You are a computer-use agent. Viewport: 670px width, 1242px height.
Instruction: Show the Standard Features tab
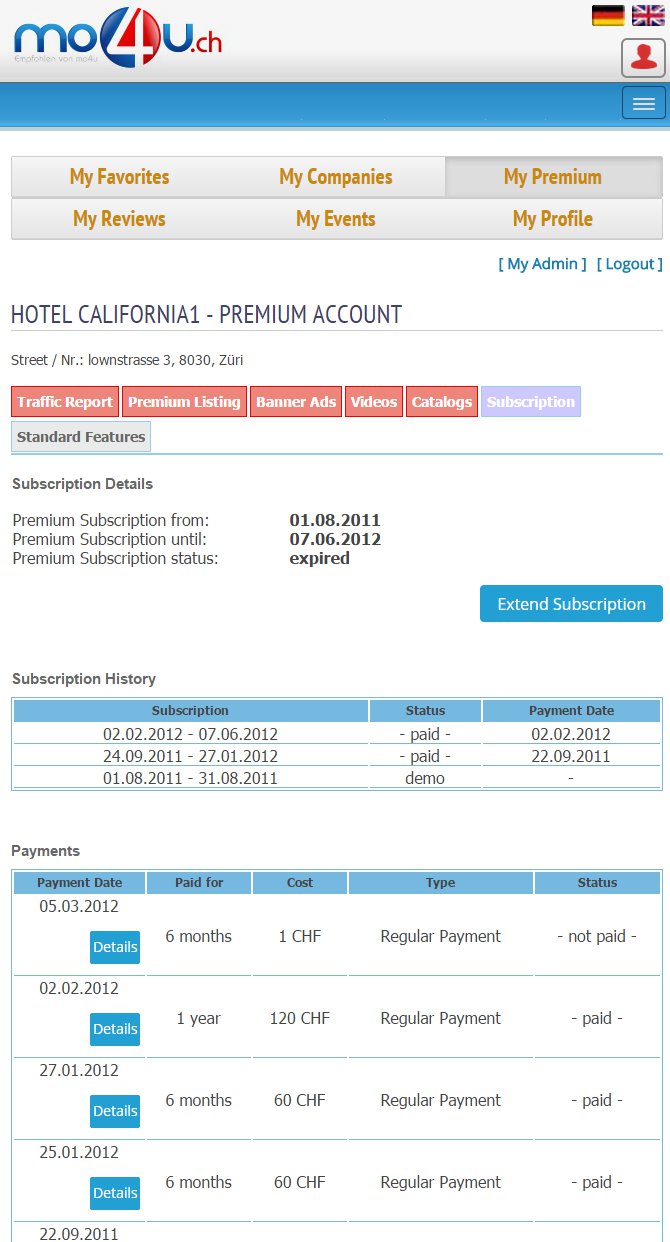pos(81,437)
